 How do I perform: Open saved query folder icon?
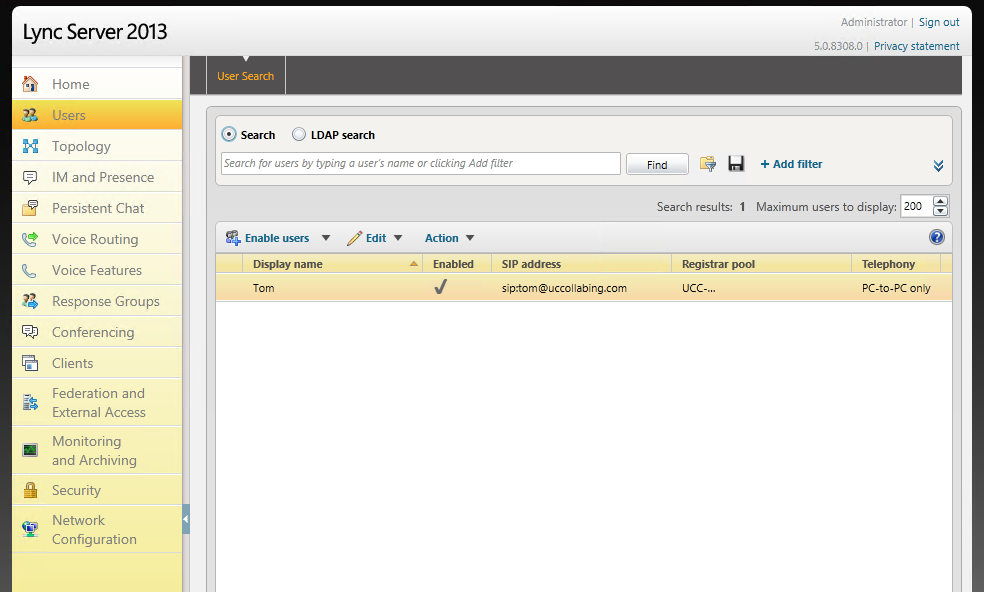(x=708, y=164)
